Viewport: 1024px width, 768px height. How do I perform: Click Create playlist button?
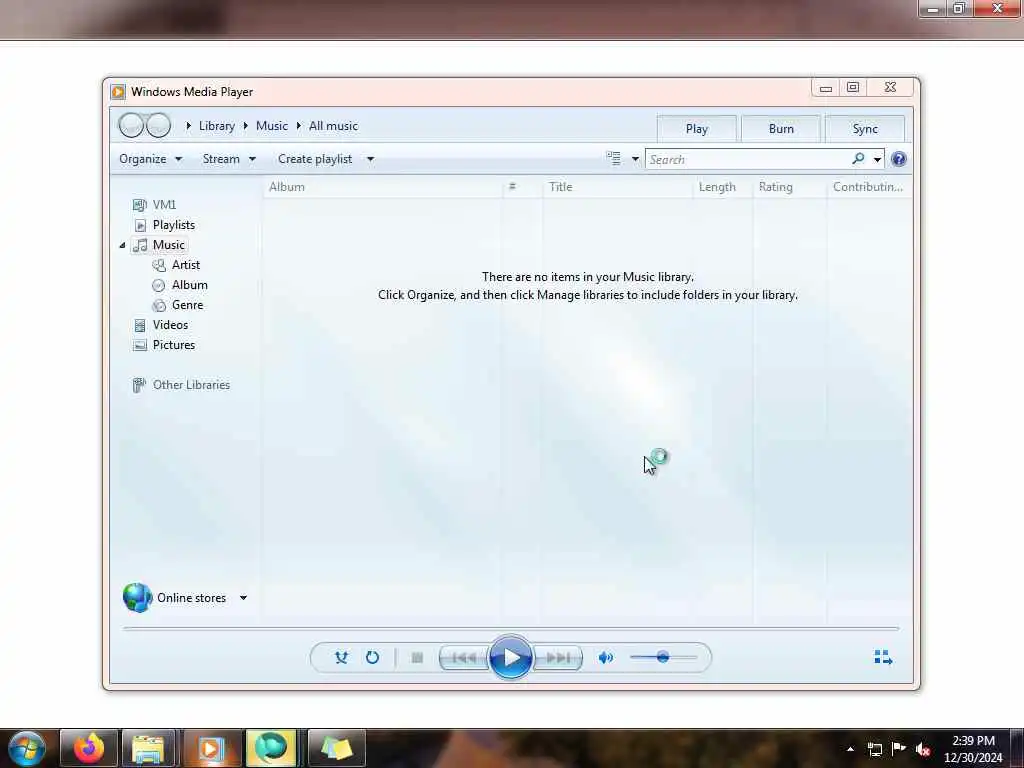pyautogui.click(x=315, y=159)
